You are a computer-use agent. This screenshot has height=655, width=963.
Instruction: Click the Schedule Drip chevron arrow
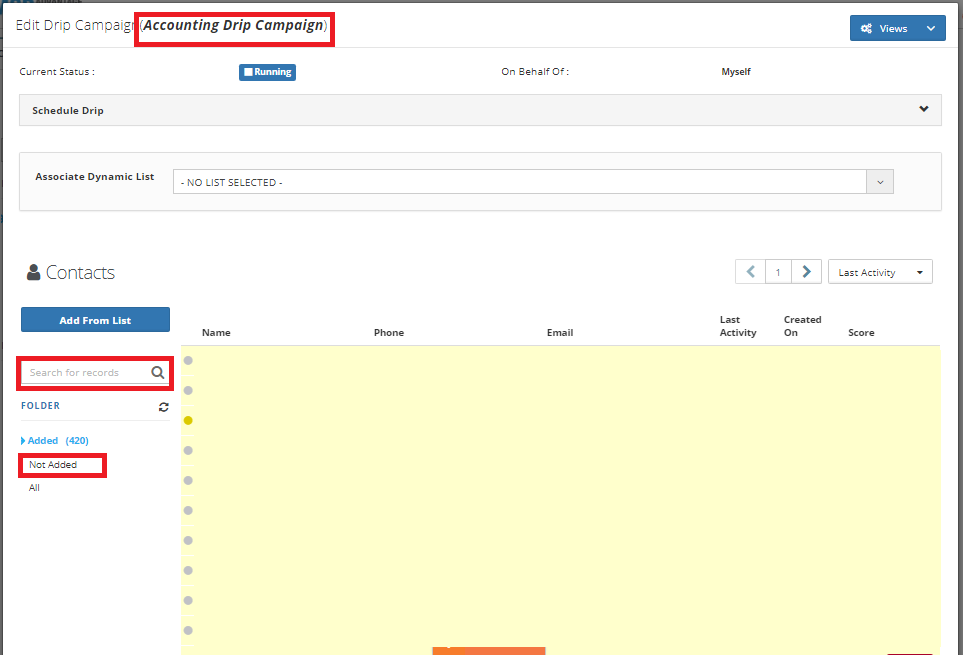[x=924, y=109]
